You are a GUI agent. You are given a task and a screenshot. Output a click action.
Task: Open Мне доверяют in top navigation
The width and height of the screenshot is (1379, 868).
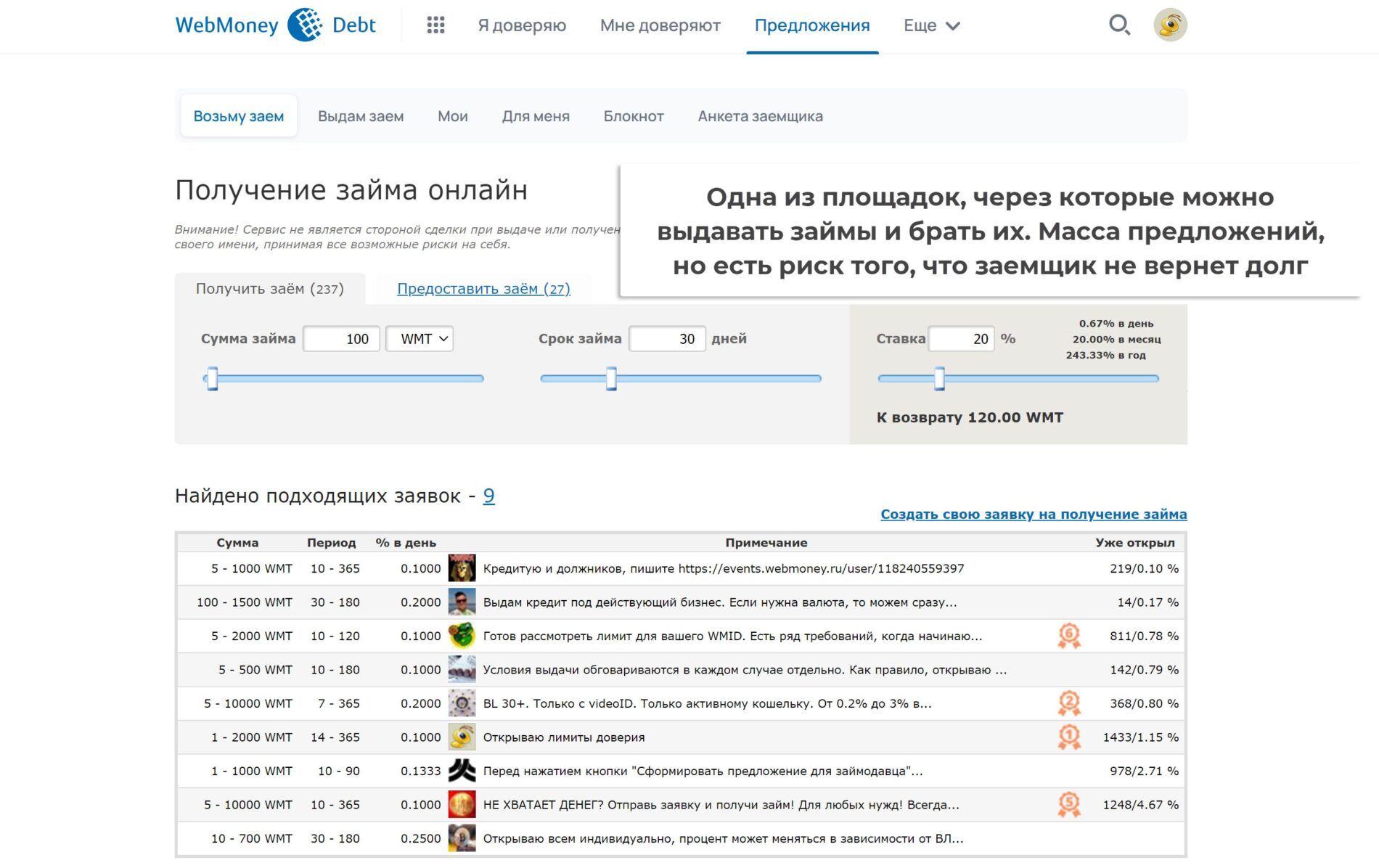(660, 25)
